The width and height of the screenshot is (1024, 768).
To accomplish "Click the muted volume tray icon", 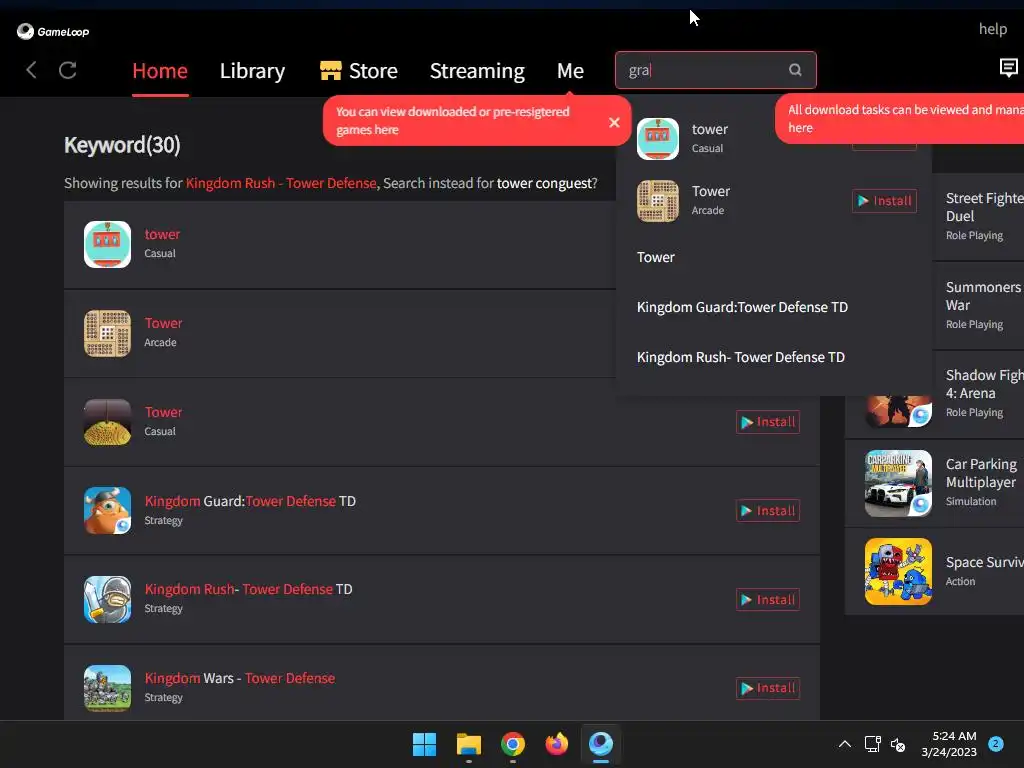I will 898,744.
